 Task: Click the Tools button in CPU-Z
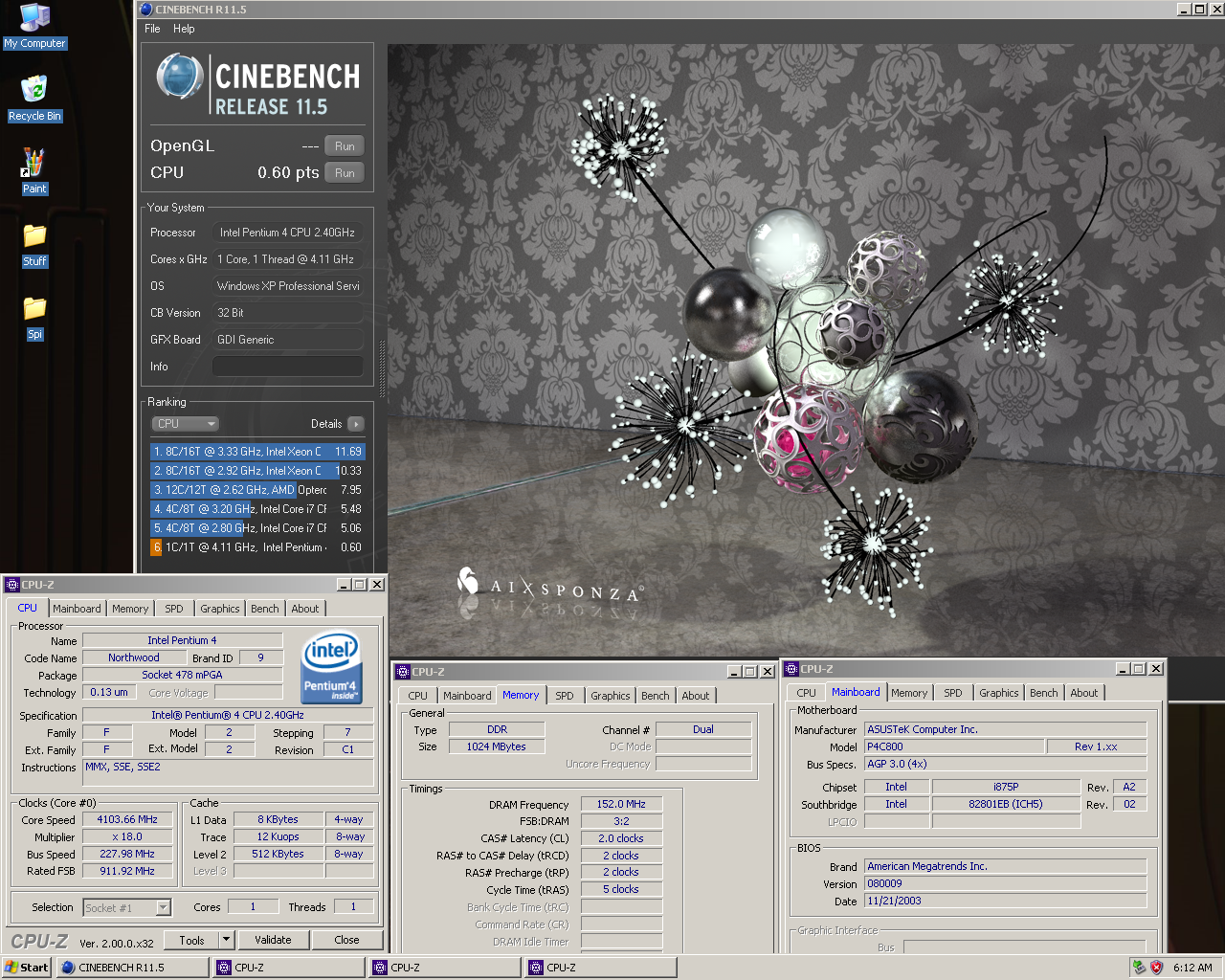tap(191, 941)
